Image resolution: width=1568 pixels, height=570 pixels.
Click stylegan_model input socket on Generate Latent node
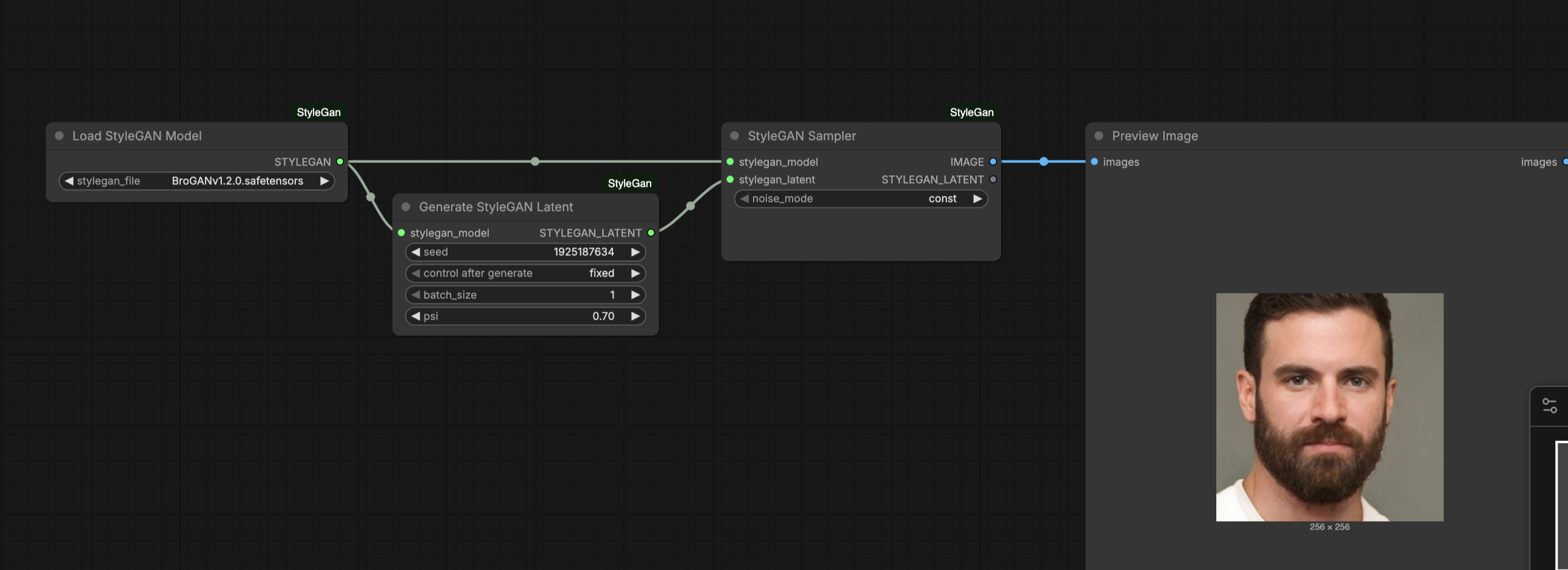point(401,233)
